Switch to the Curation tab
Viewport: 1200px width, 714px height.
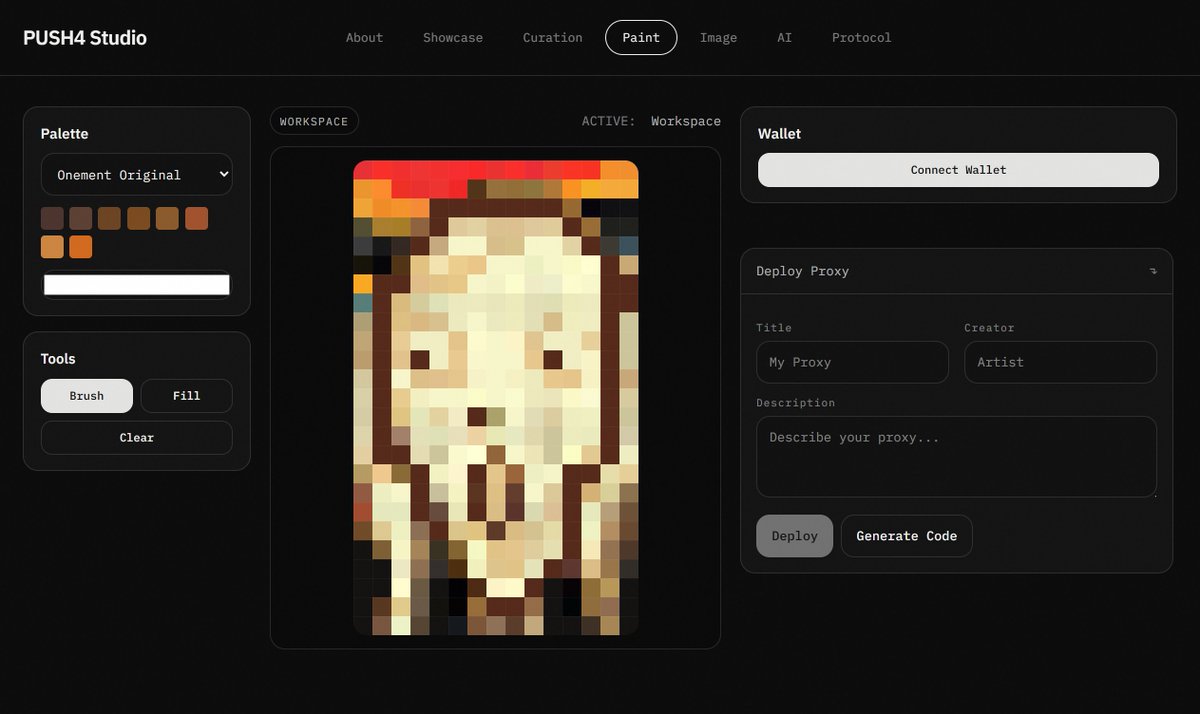(552, 37)
